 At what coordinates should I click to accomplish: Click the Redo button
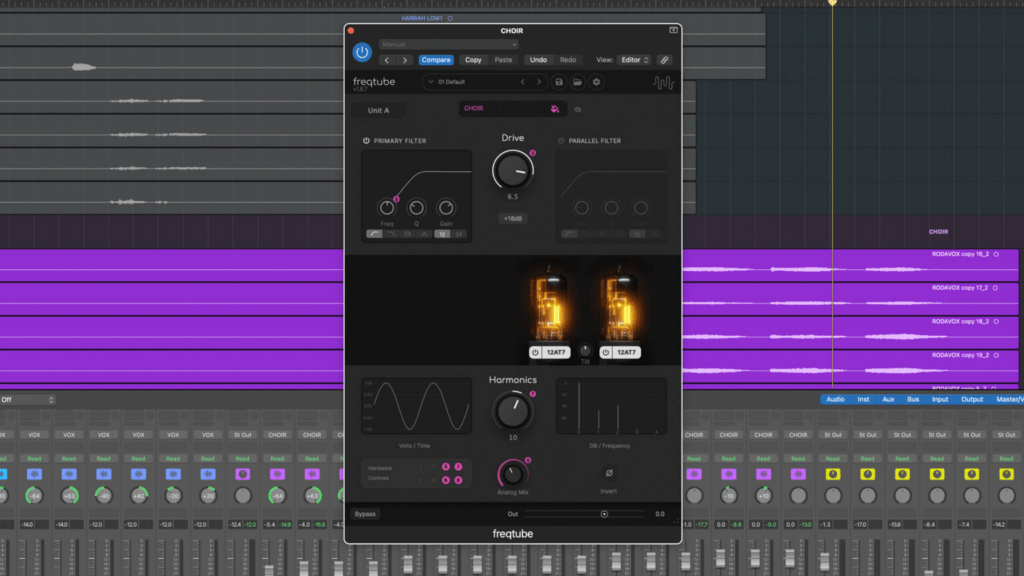tap(568, 60)
